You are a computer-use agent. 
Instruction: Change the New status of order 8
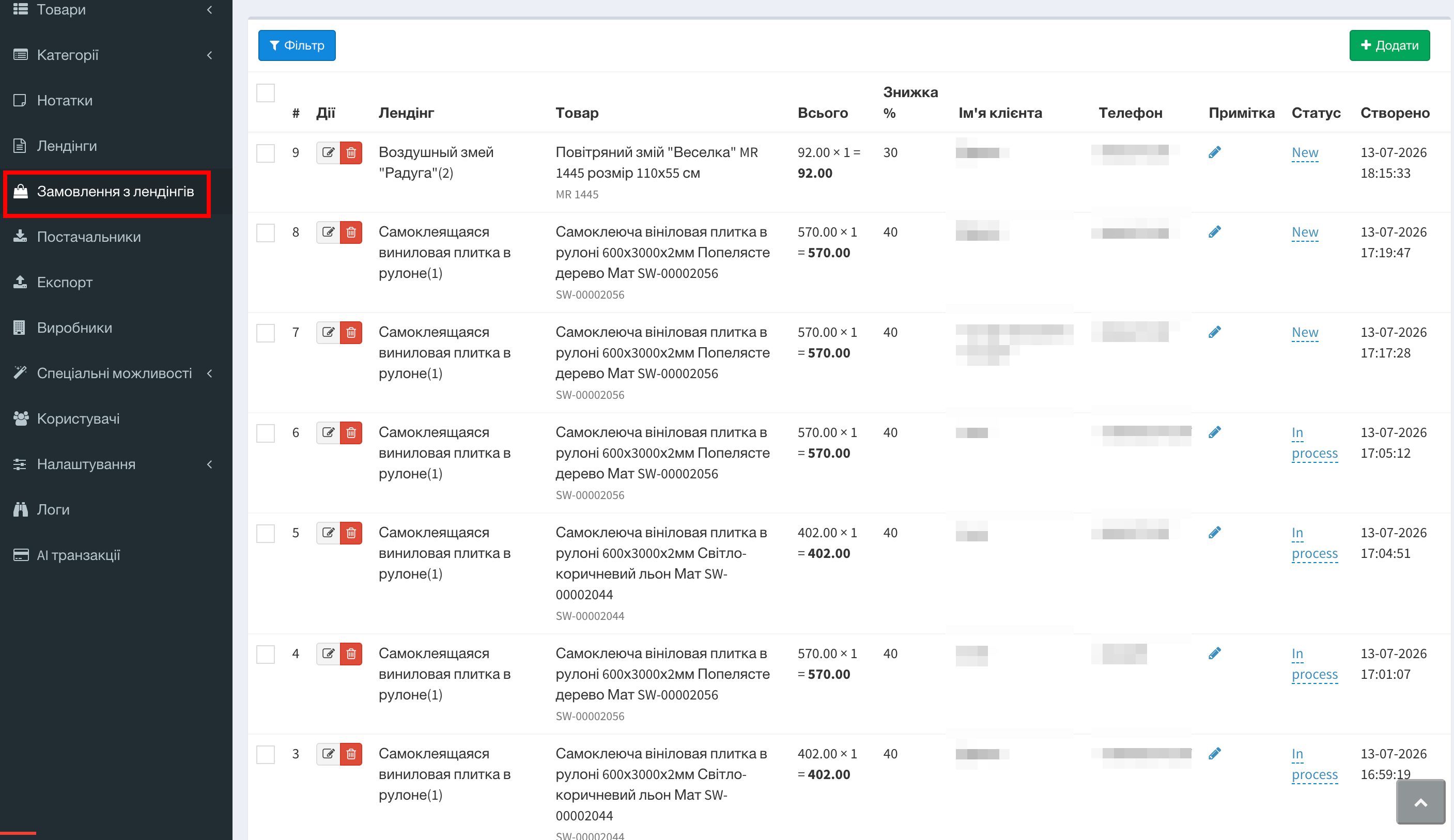1305,232
